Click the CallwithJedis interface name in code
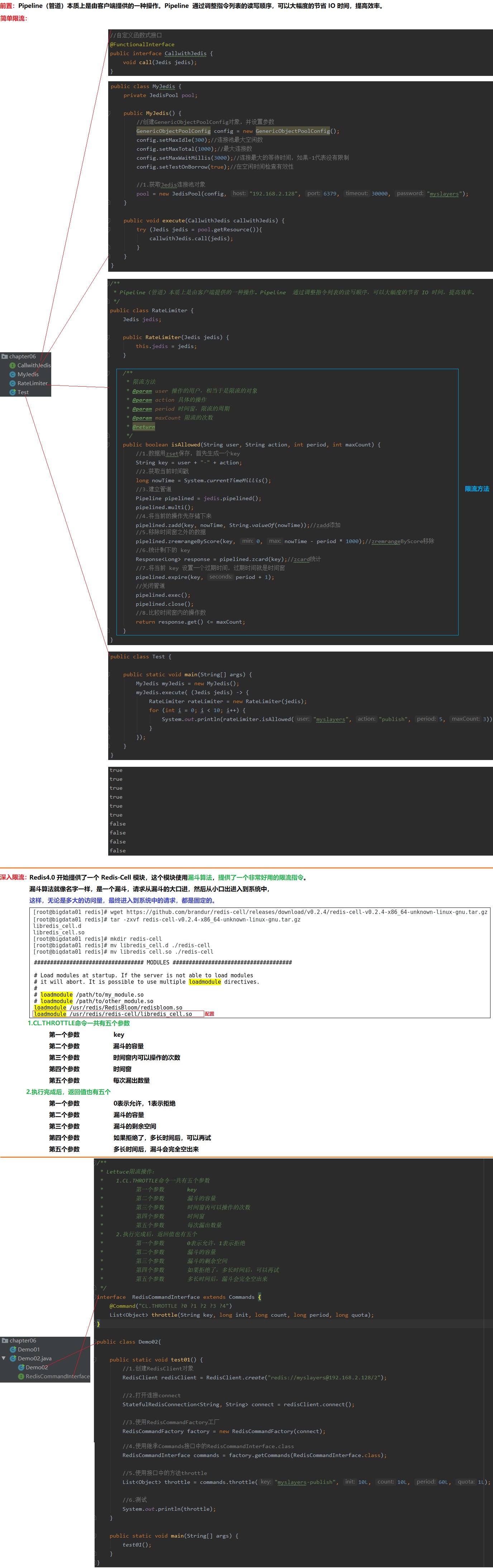Viewport: 493px width, 1568px height. coord(185,54)
